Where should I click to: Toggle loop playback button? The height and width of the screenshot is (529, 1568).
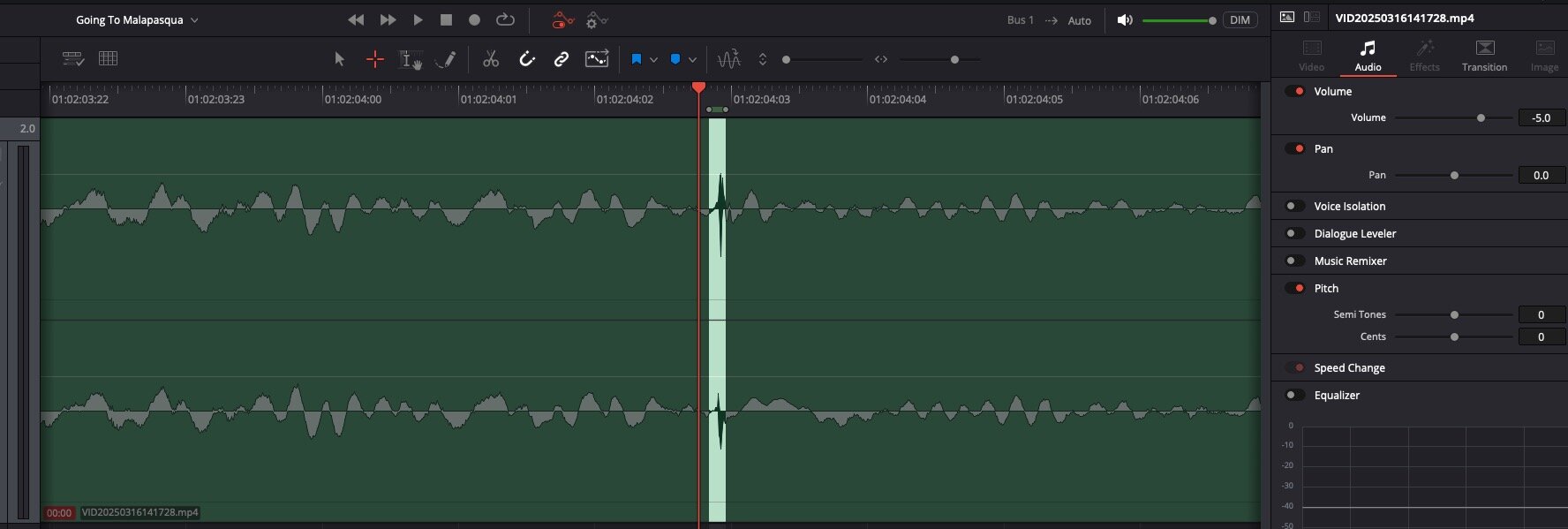(x=505, y=19)
